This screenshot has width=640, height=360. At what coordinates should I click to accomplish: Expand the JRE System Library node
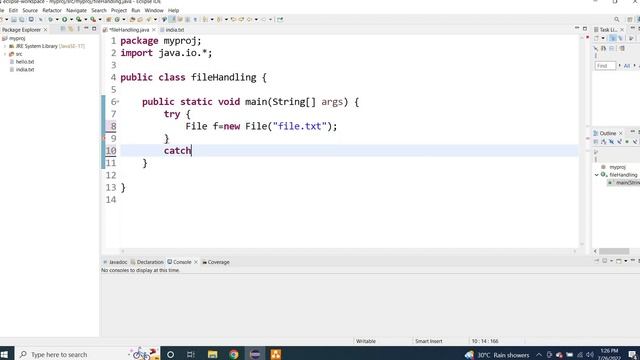(x=5, y=46)
